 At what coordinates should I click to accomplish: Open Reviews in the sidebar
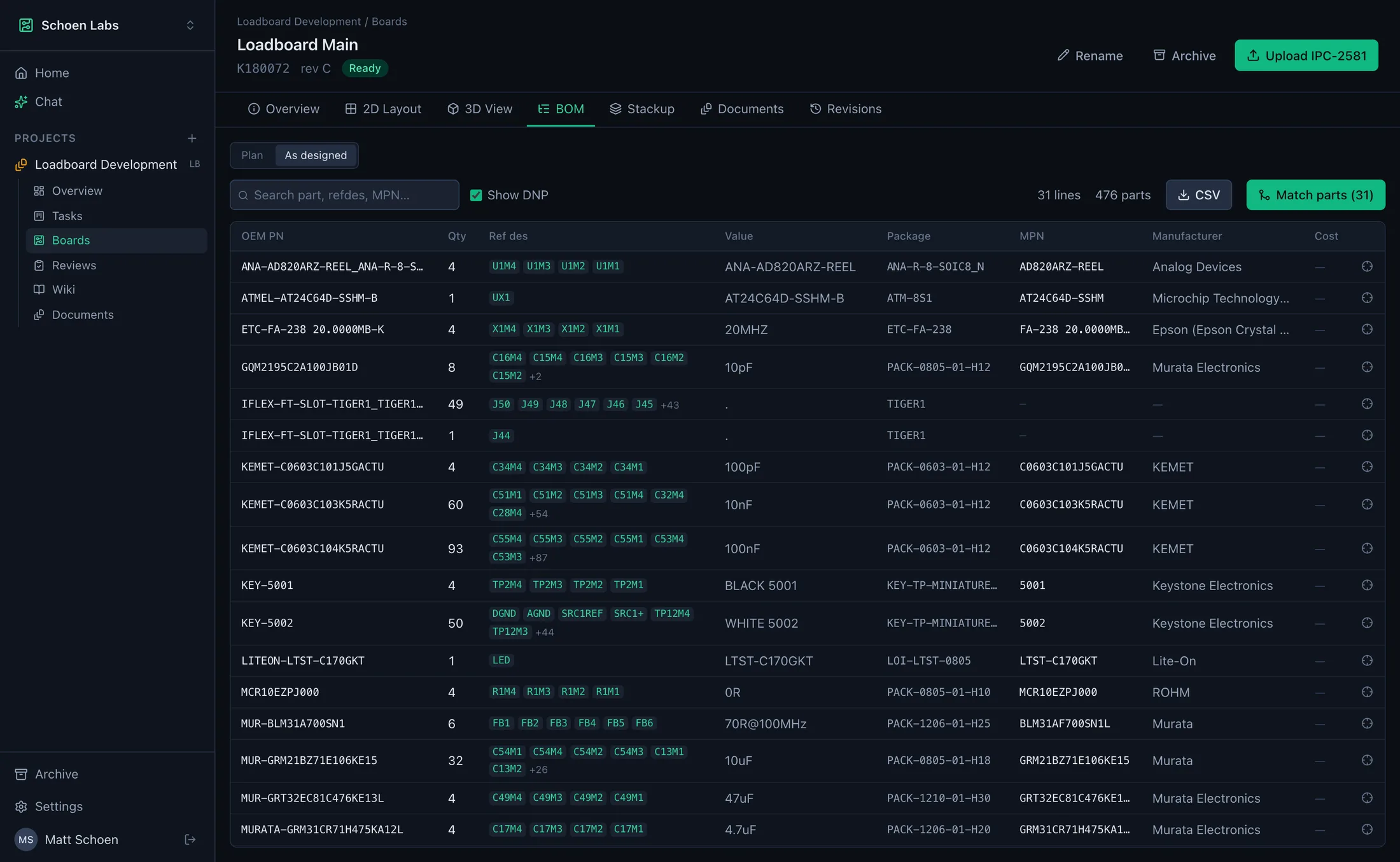pyautogui.click(x=74, y=265)
